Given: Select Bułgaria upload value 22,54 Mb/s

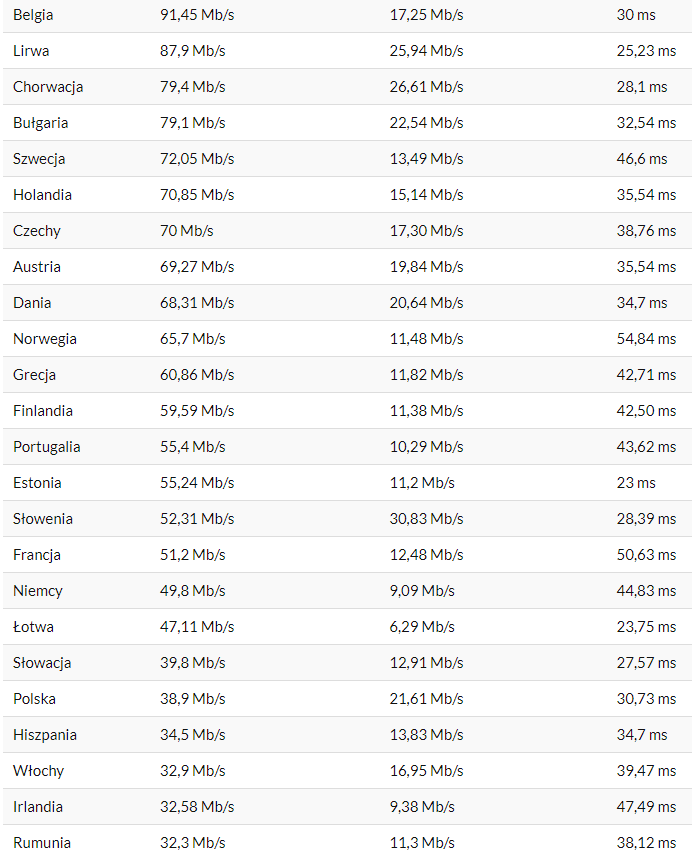Looking at the screenshot, I should click(x=426, y=123).
